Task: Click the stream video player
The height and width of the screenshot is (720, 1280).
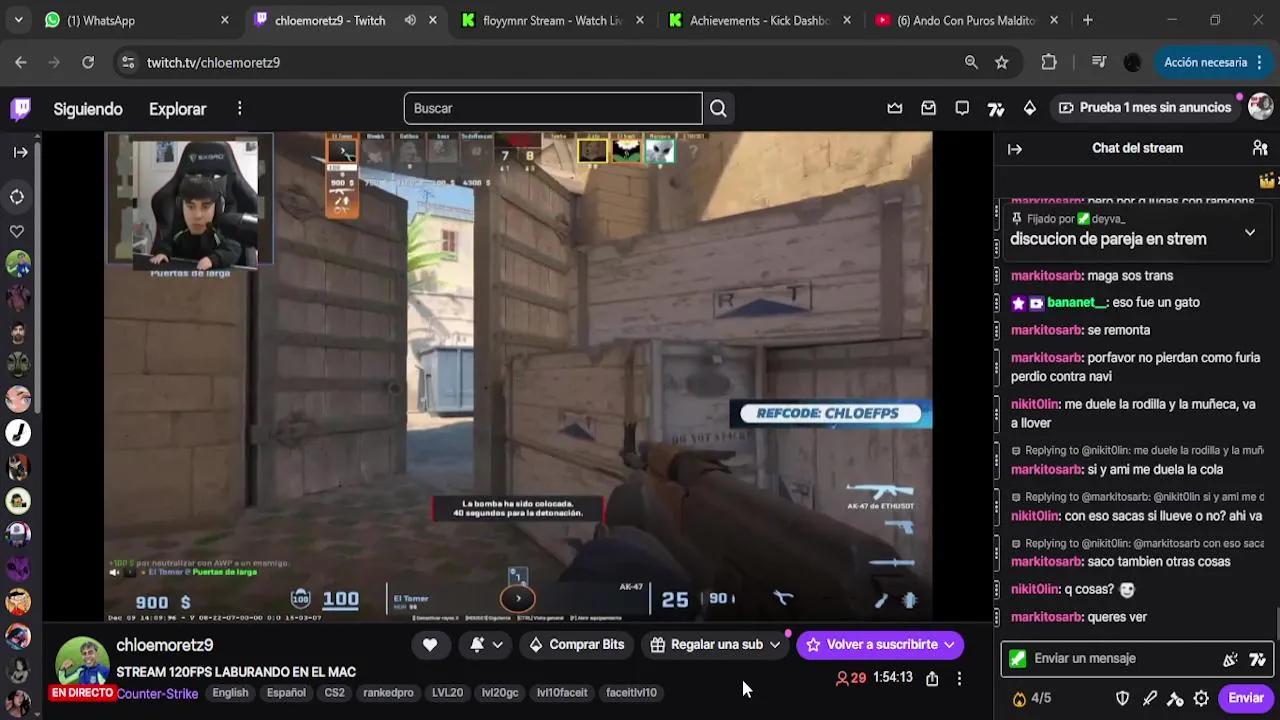Action: (x=519, y=376)
